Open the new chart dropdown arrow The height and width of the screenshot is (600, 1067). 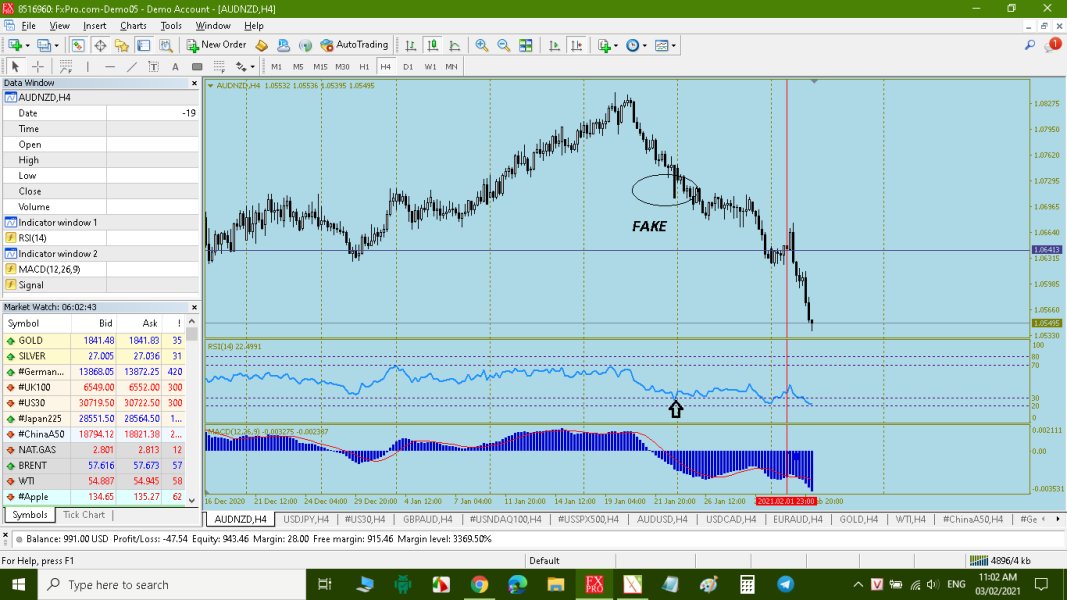[28, 45]
